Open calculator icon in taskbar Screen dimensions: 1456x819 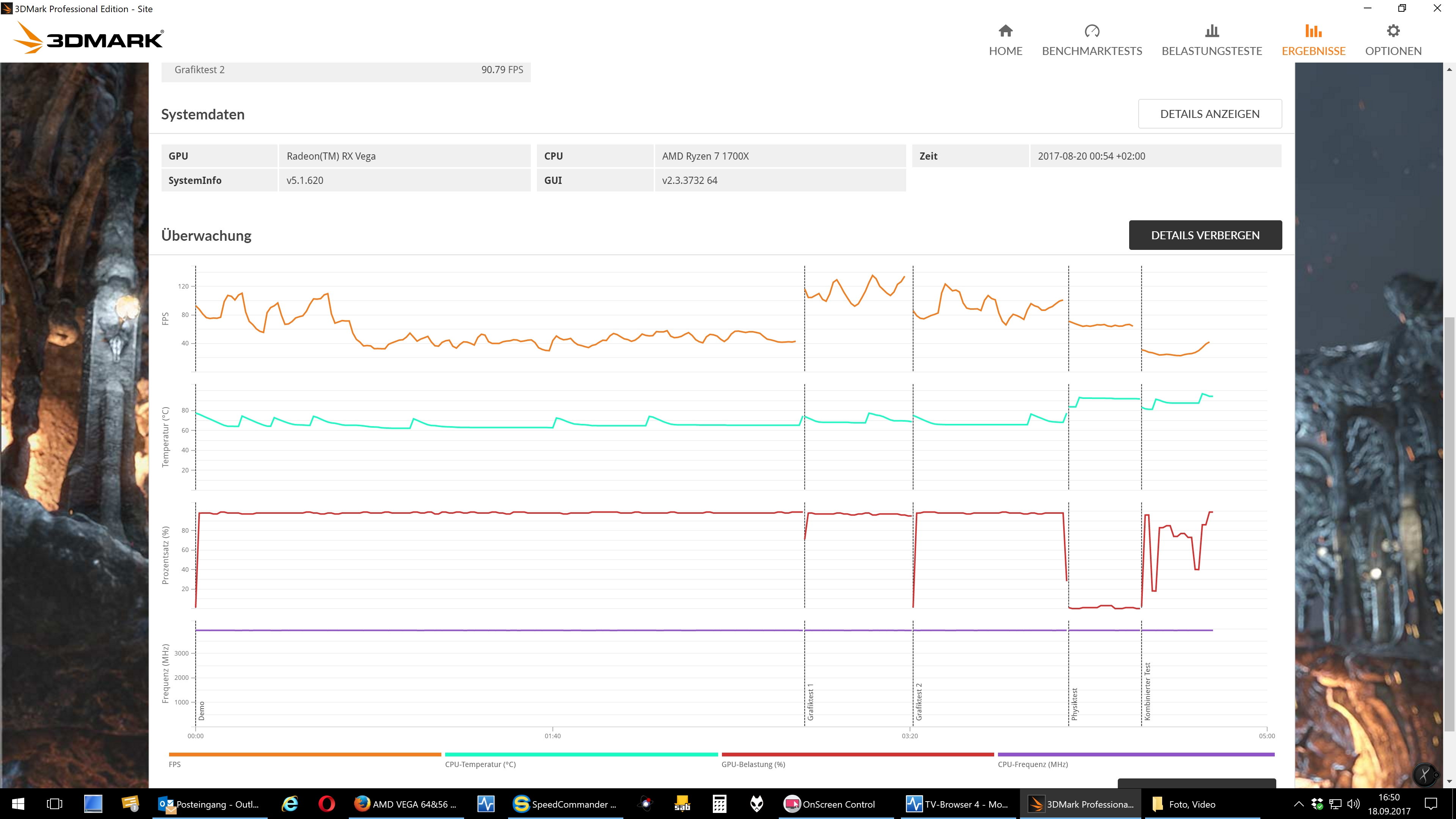click(719, 804)
